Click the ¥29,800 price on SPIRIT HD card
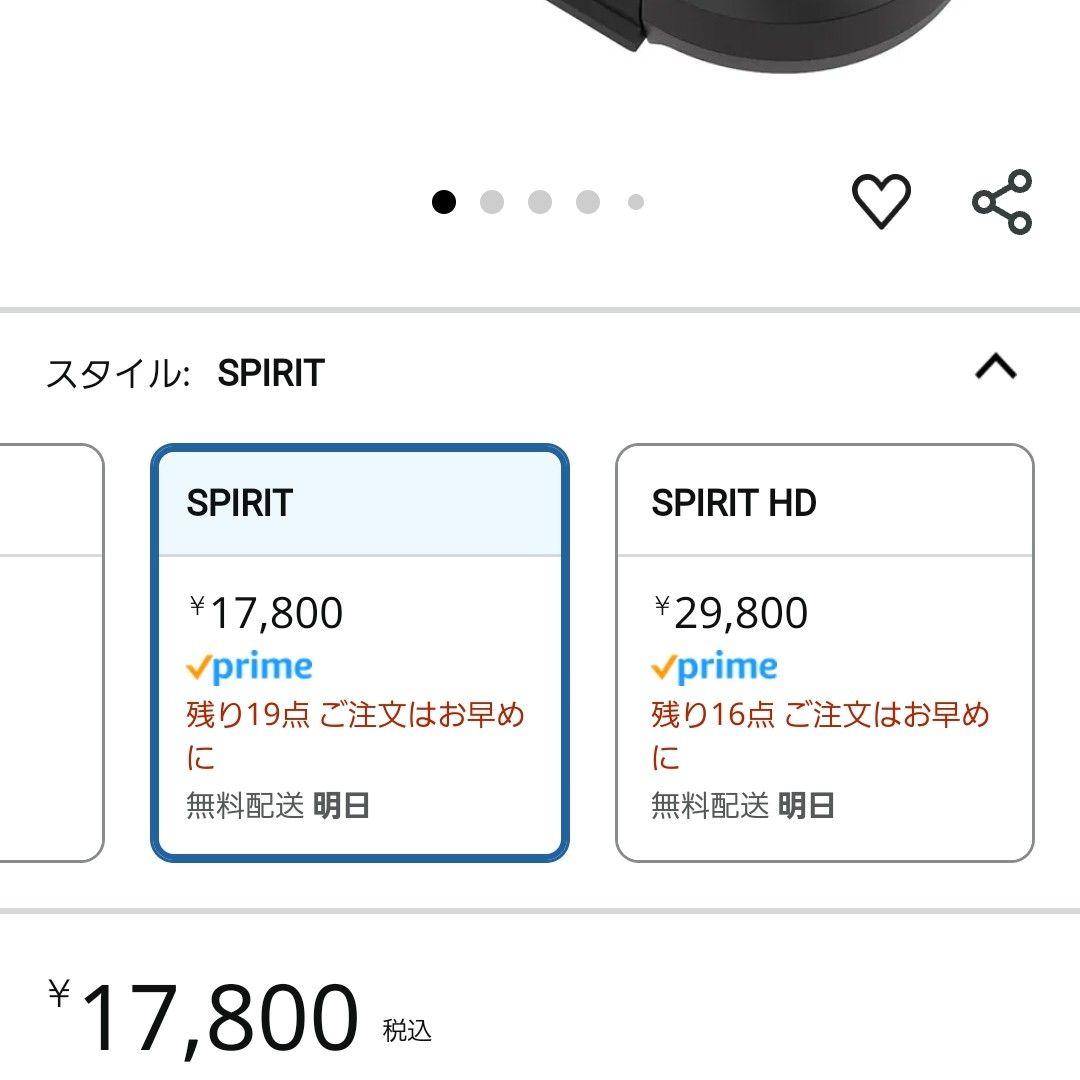Screen dimensions: 1080x1080 (728, 611)
